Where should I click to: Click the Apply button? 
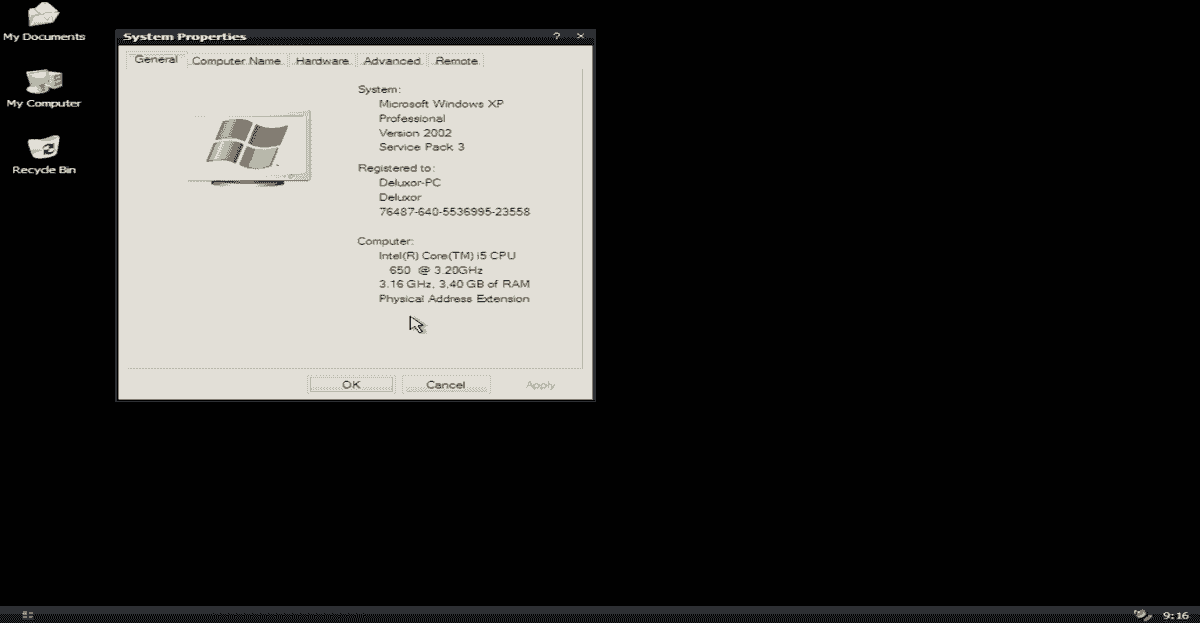coord(539,384)
